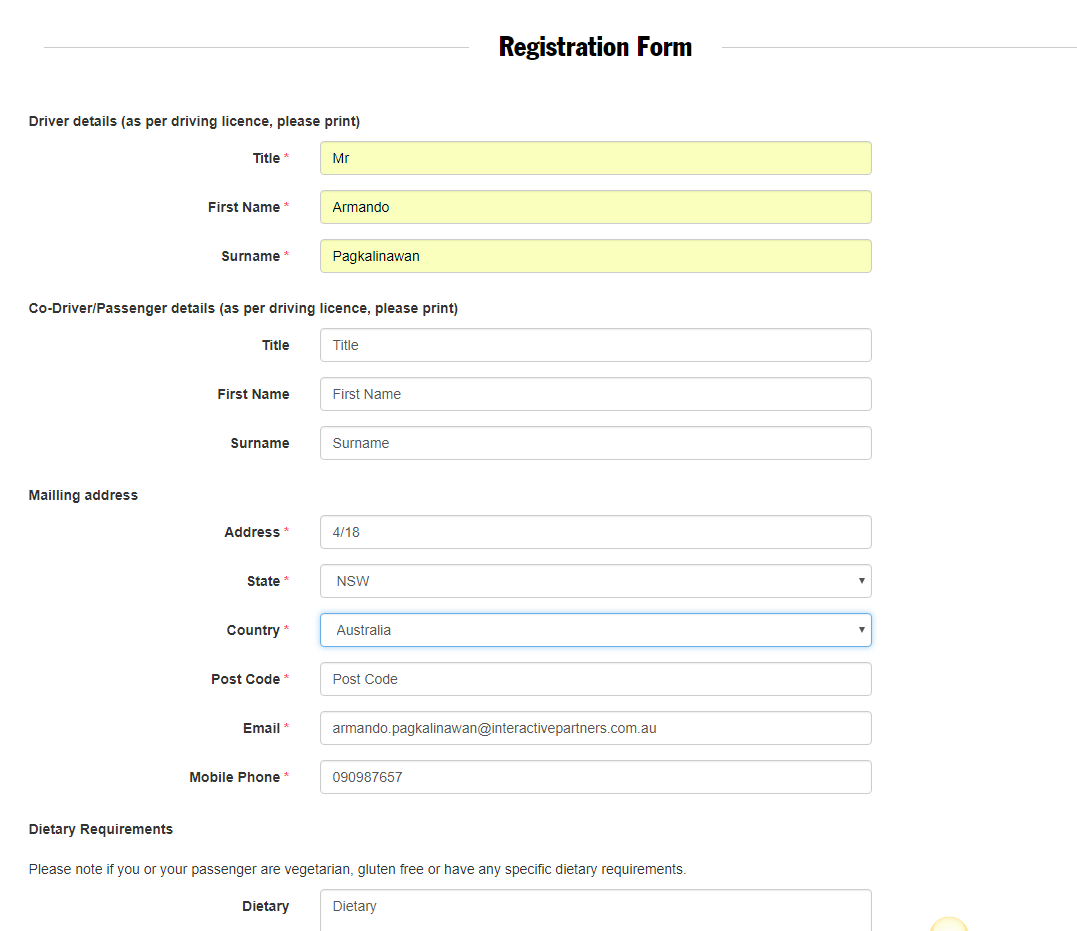
Task: Click the yellow circle at the page bottom
Action: pyautogui.click(x=949, y=924)
